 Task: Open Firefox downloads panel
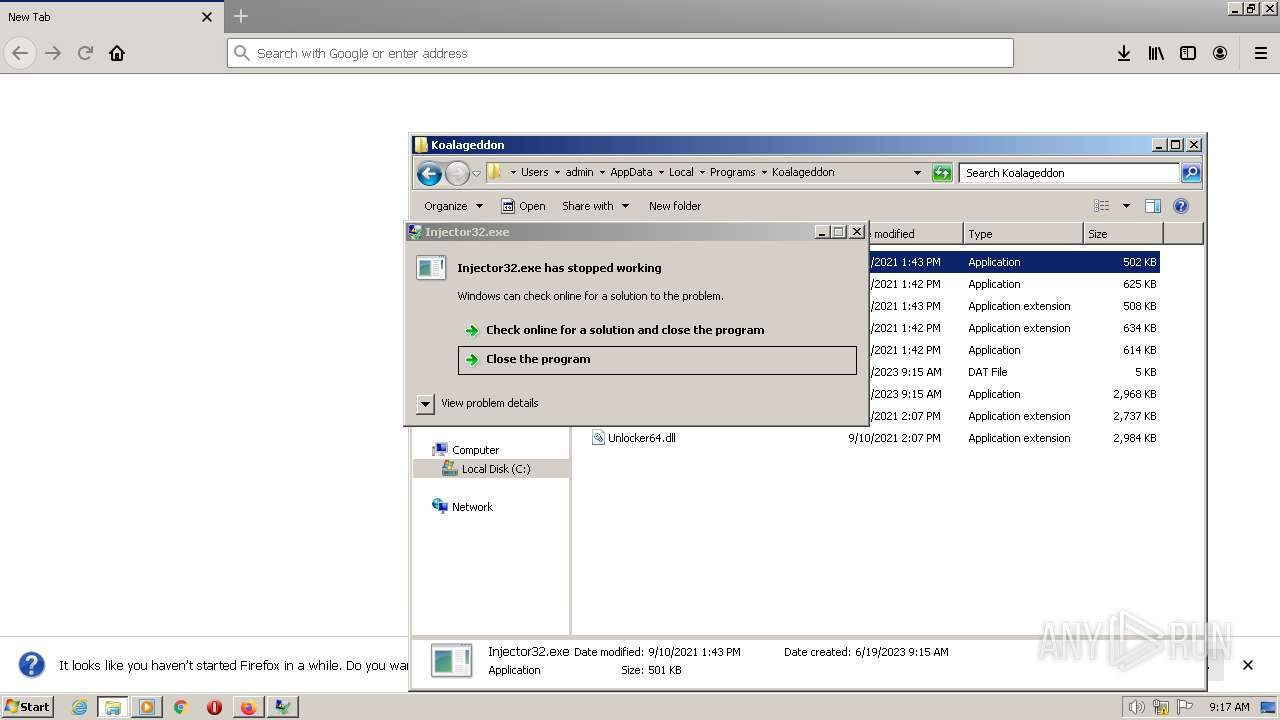(1124, 53)
